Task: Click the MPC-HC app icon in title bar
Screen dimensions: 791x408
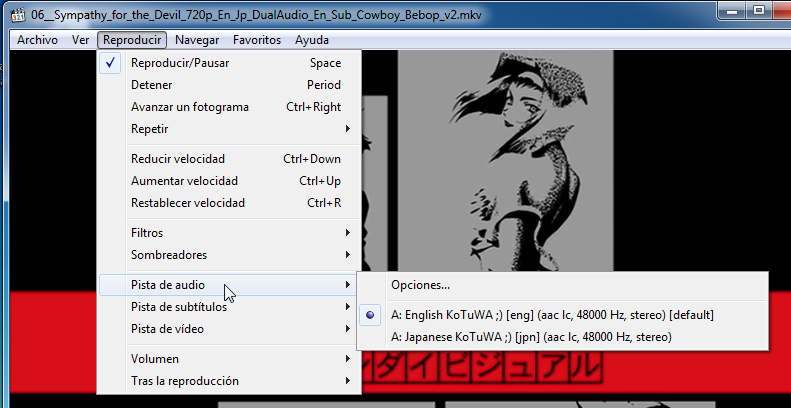Action: (18, 15)
